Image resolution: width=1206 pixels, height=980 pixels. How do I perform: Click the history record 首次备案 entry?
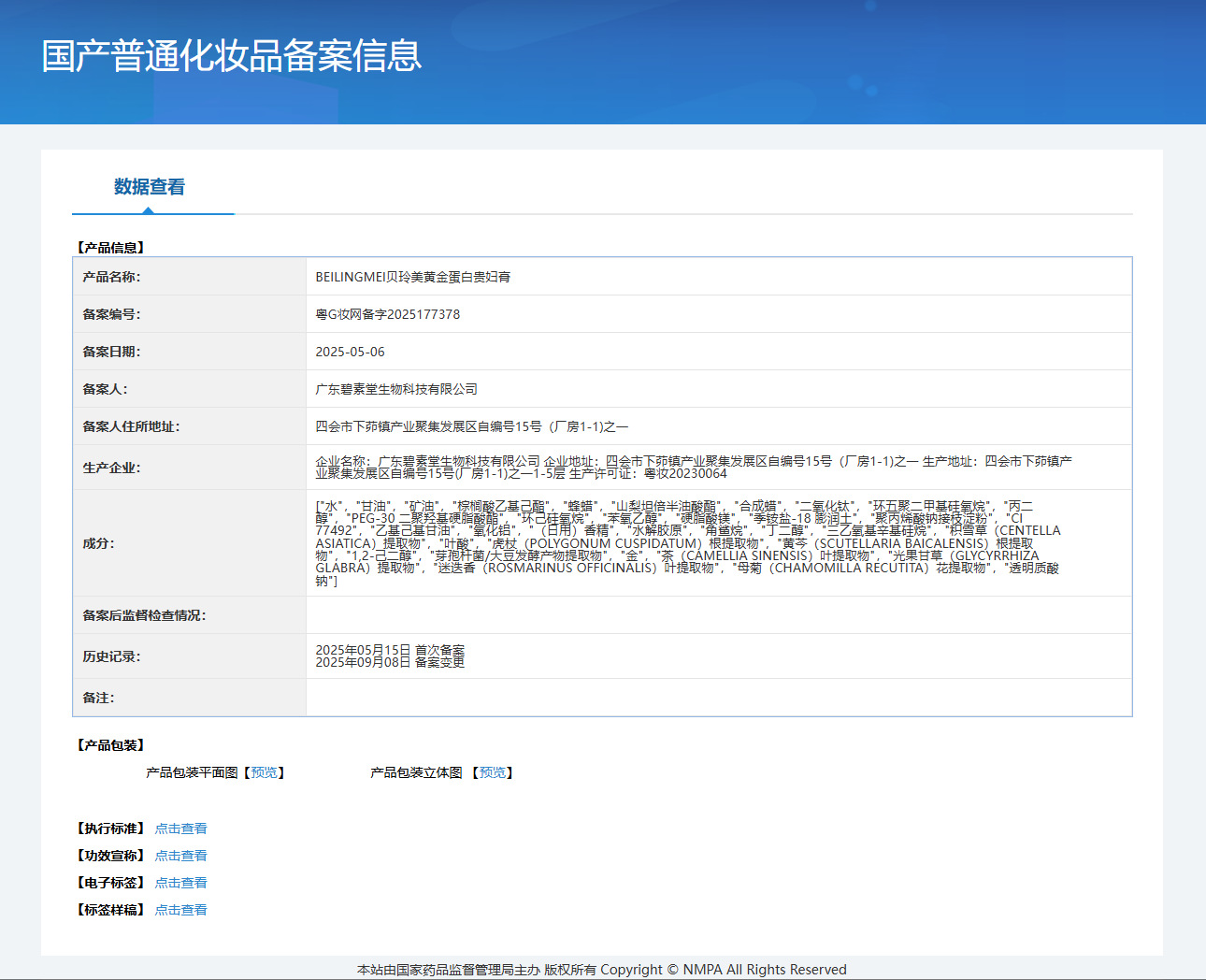pyautogui.click(x=390, y=650)
